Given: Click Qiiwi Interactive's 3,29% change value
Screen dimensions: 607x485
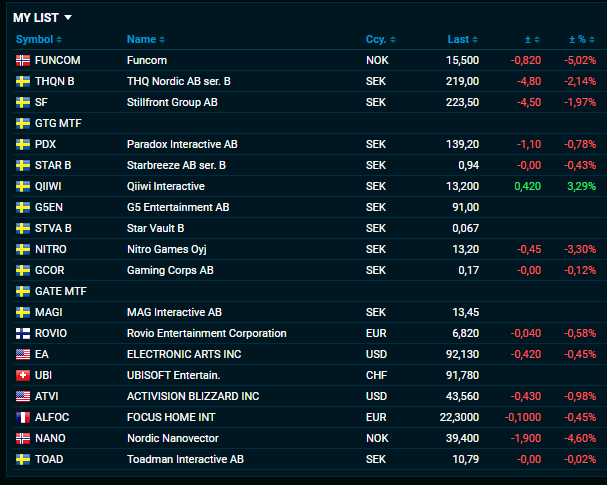Looking at the screenshot, I should point(581,186).
